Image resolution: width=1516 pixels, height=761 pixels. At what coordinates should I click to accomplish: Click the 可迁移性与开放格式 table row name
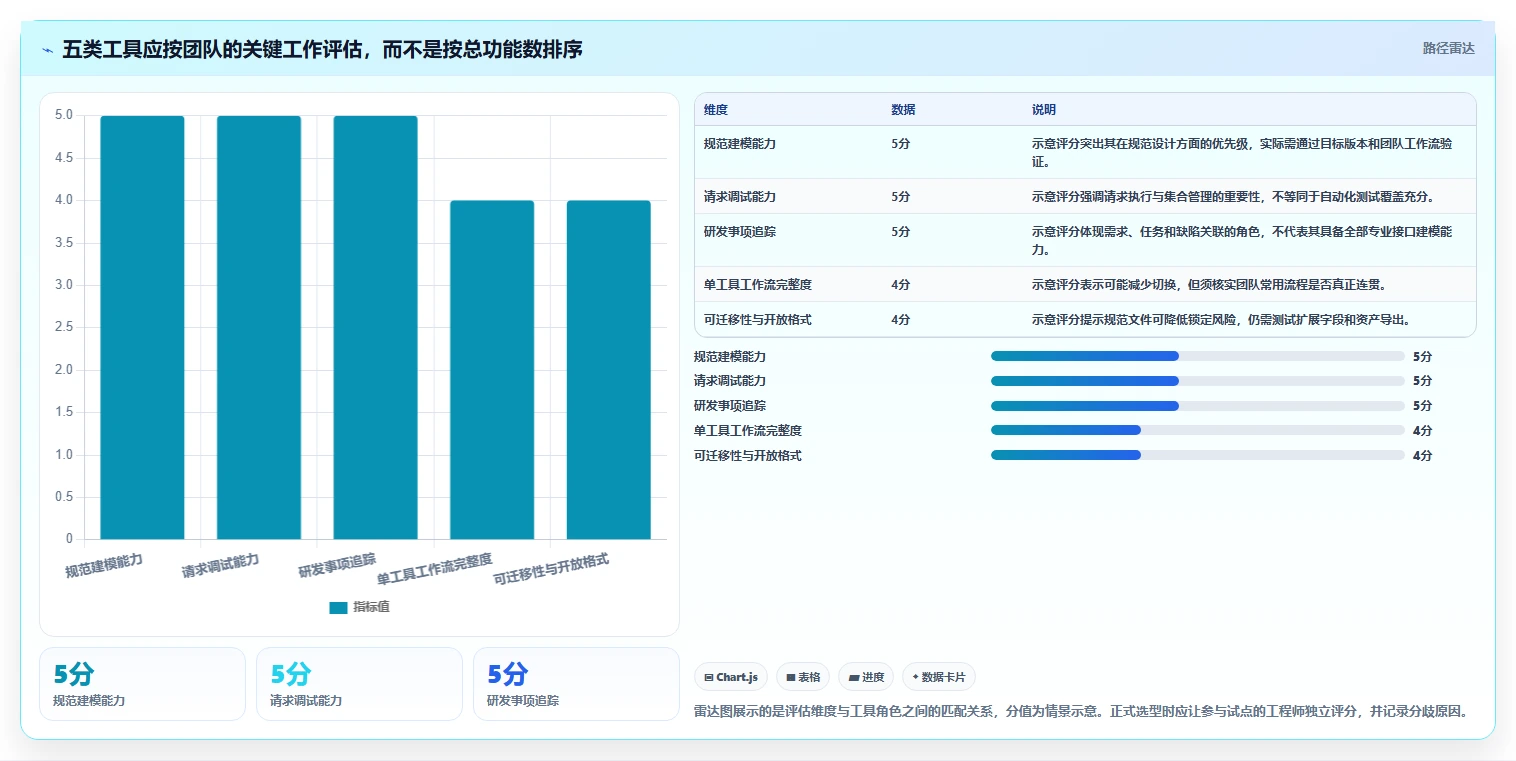click(x=758, y=320)
